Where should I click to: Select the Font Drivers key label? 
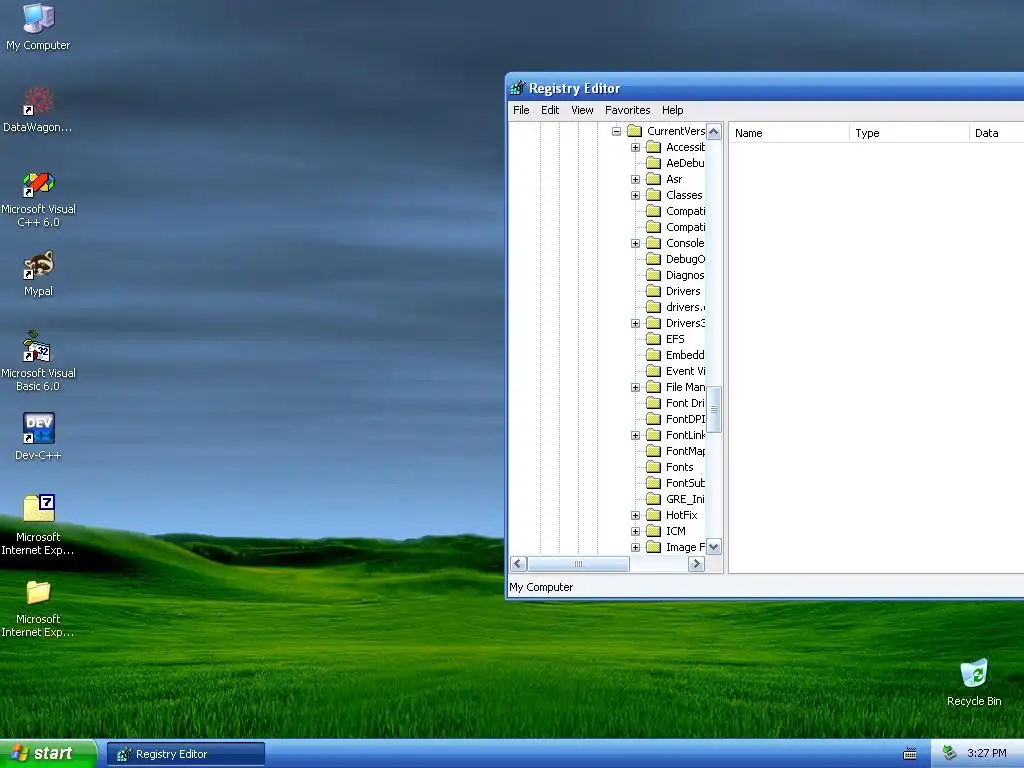pos(685,403)
